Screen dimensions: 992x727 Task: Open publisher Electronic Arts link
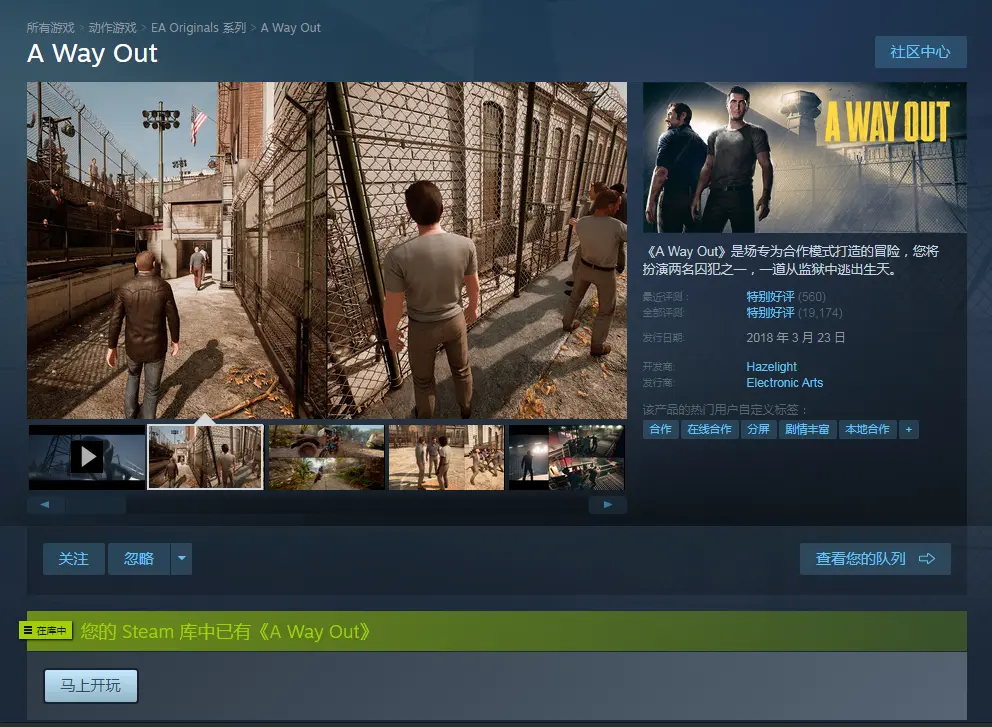click(784, 383)
